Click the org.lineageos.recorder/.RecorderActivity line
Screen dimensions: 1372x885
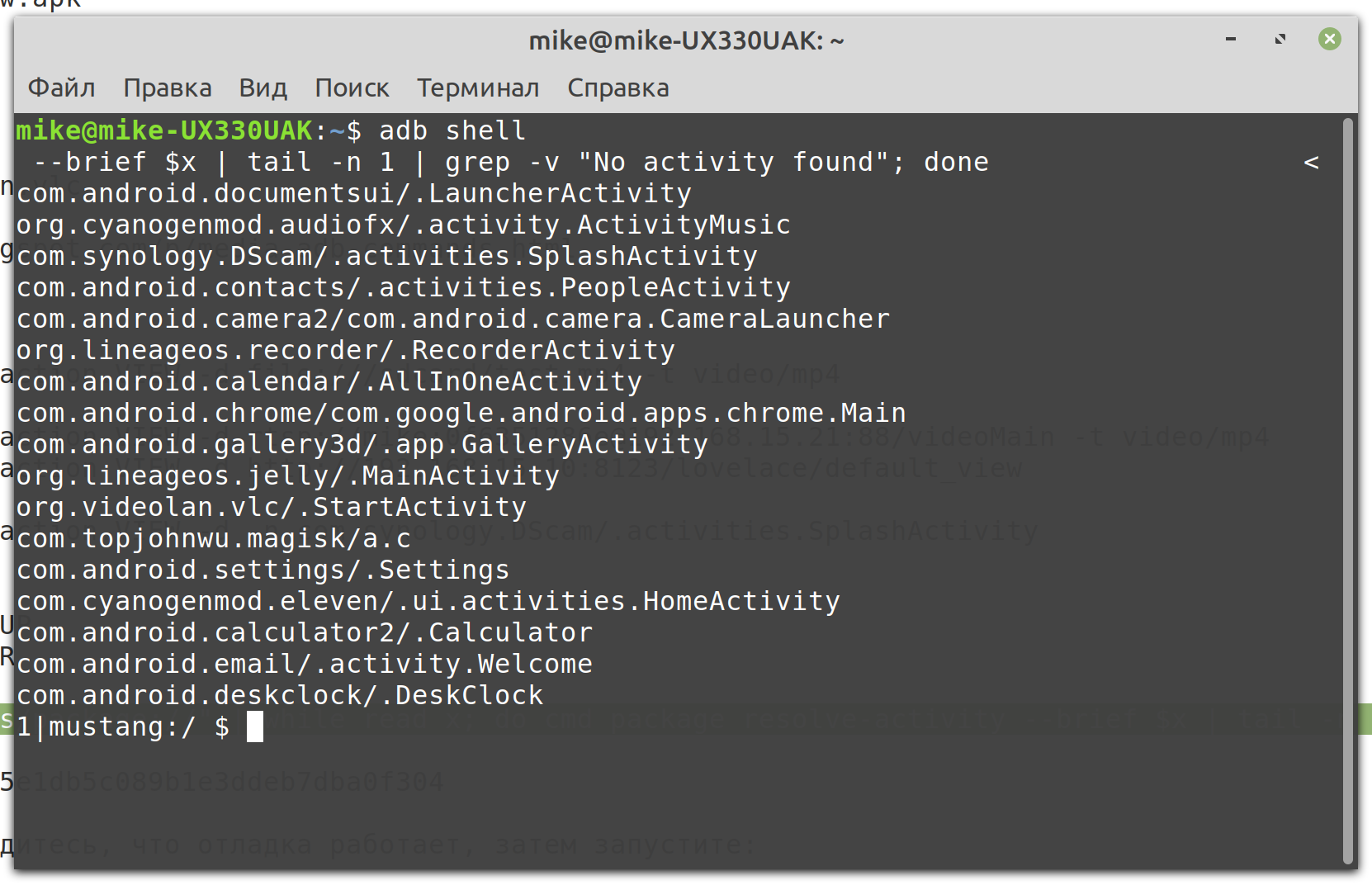[346, 350]
